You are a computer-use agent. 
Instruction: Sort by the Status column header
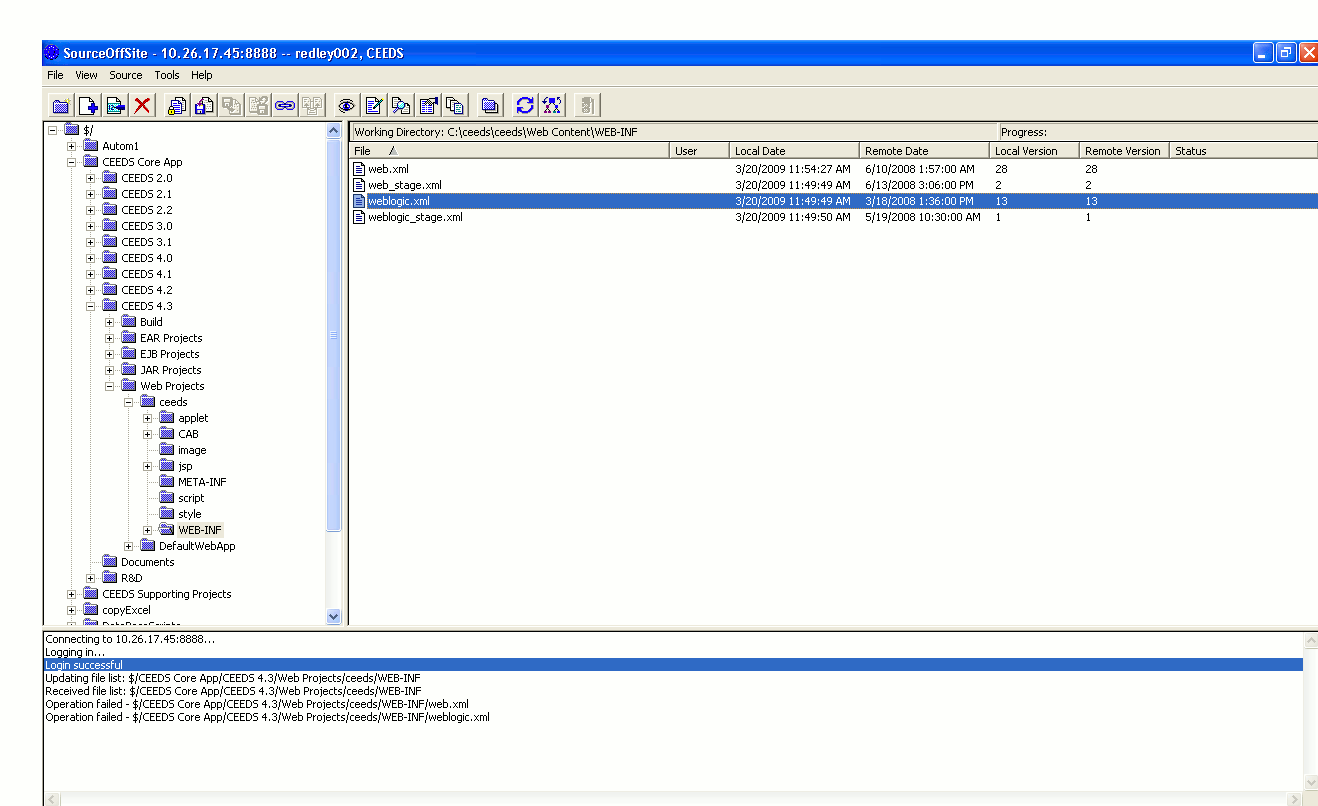pyautogui.click(x=1243, y=151)
